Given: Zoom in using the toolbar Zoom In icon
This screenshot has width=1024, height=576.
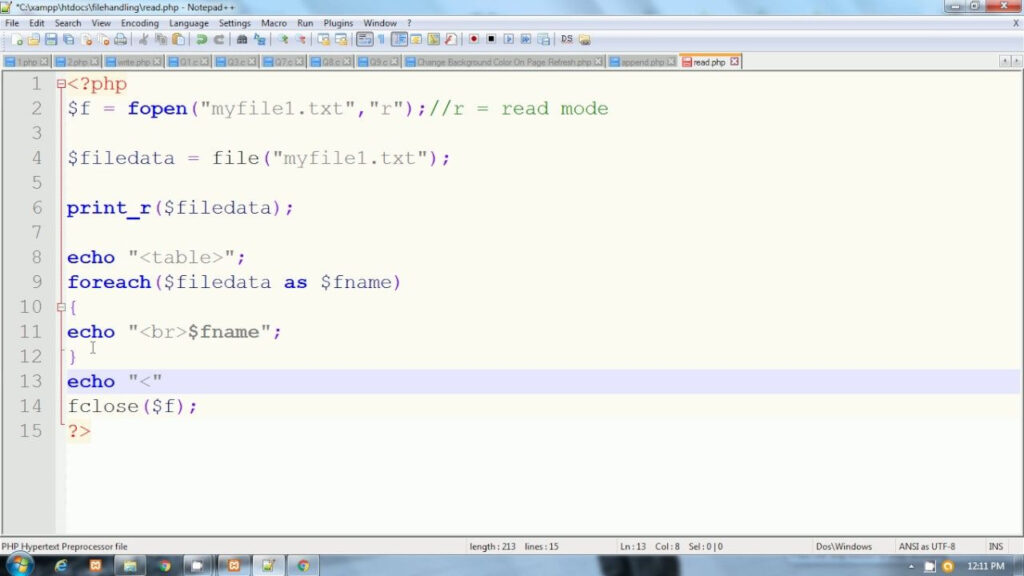Looking at the screenshot, I should 283,40.
